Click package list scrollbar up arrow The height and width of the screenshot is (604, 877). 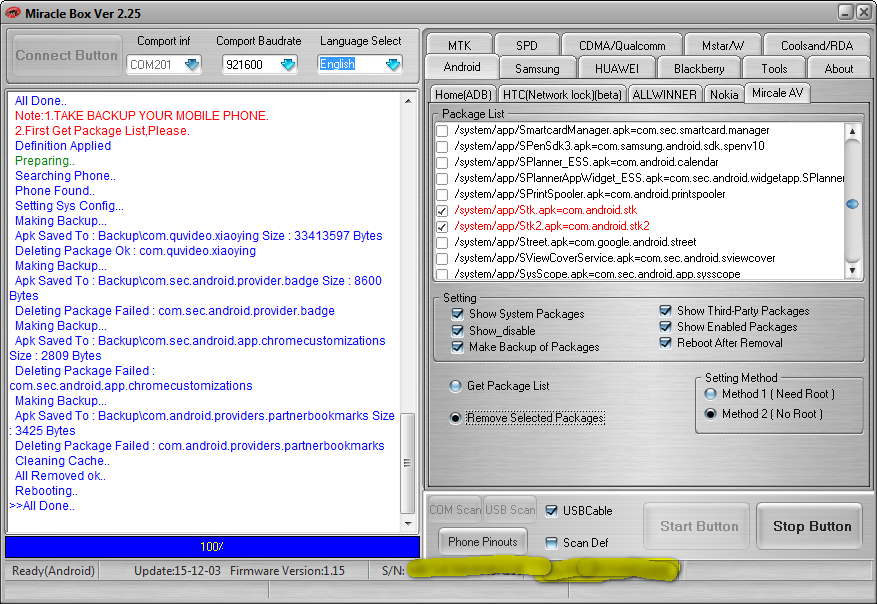point(852,132)
